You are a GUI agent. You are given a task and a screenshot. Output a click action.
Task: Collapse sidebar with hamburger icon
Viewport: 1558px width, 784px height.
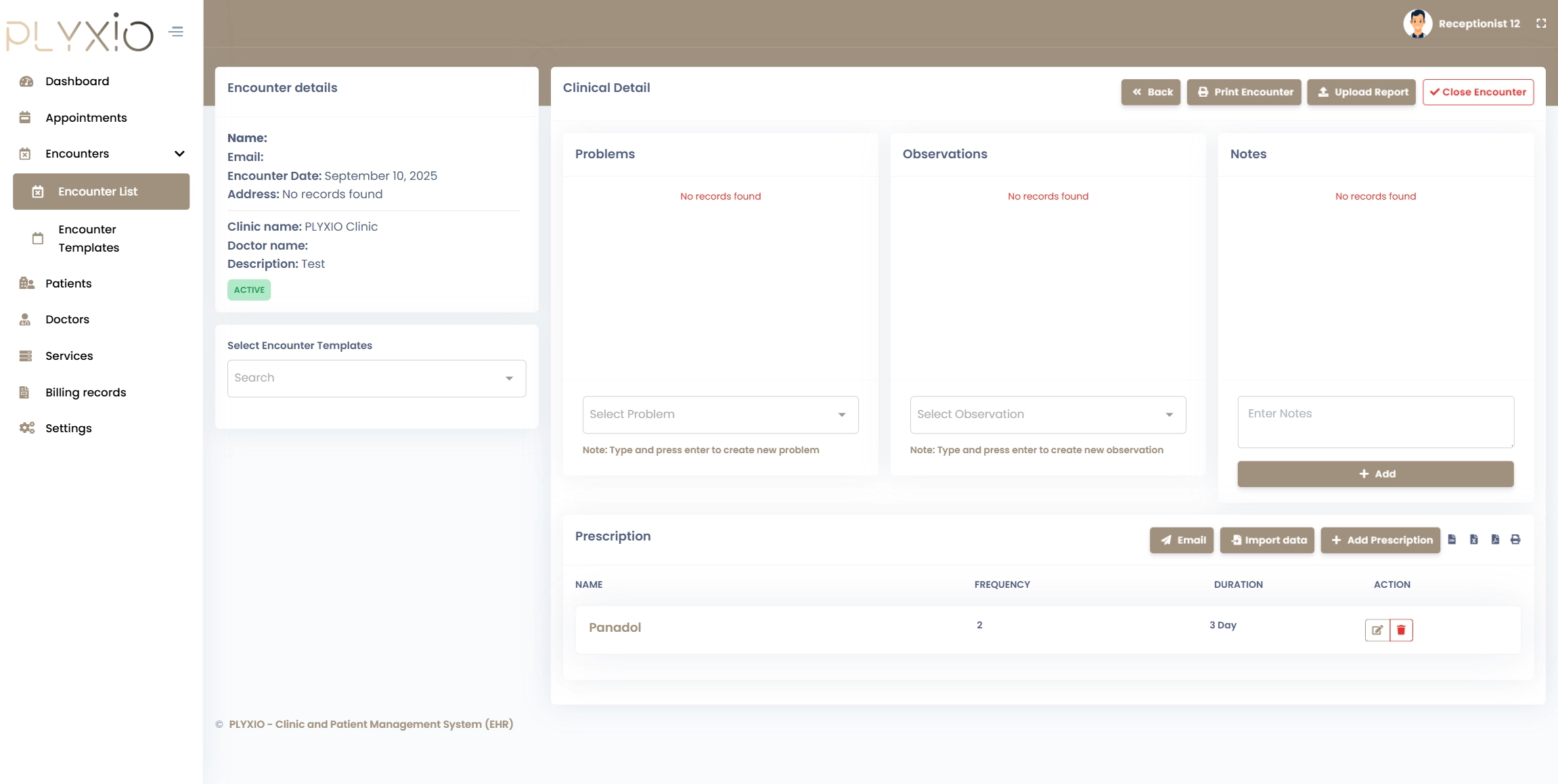point(176,32)
